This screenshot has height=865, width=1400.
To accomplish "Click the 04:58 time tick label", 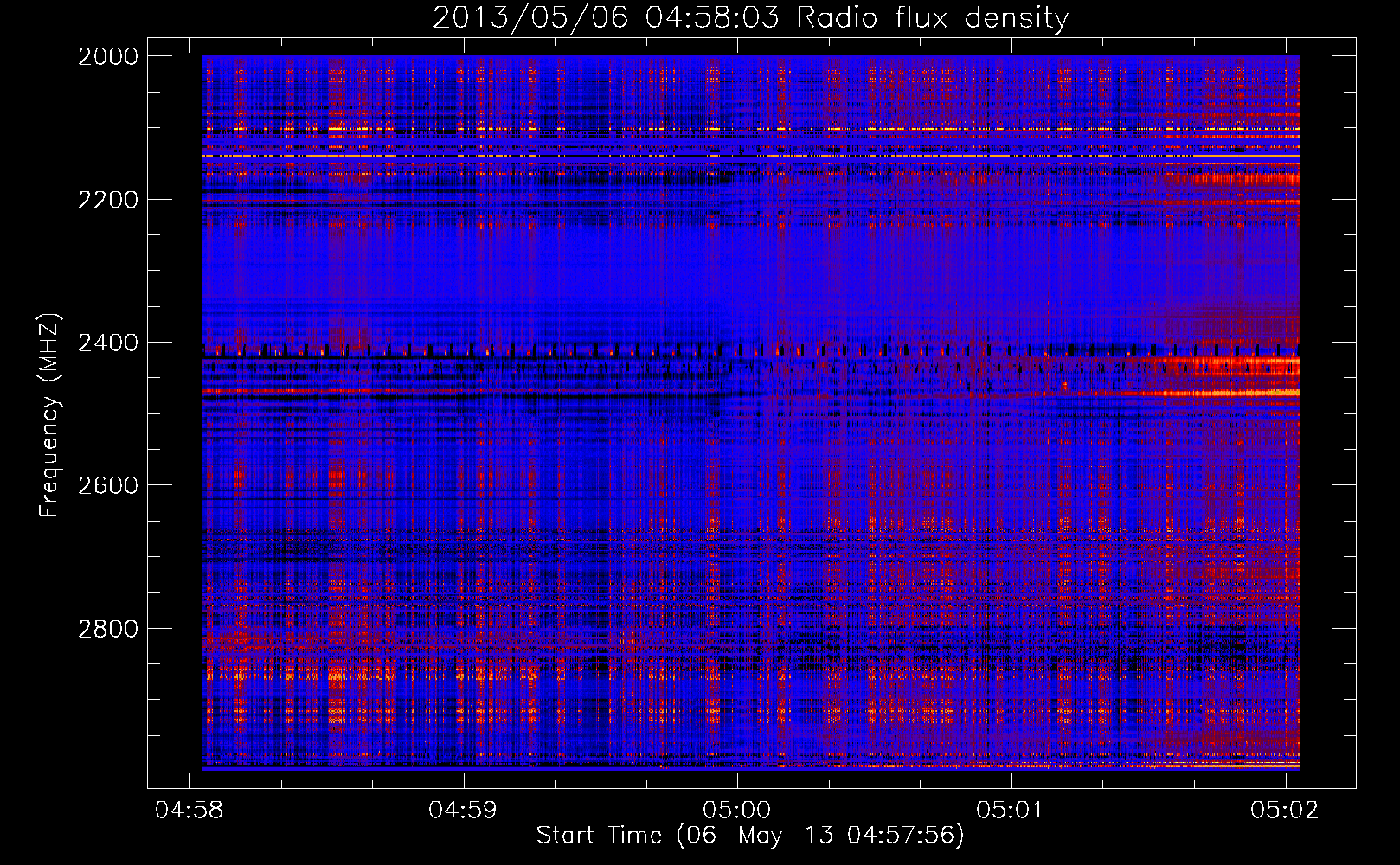I will coord(189,810).
